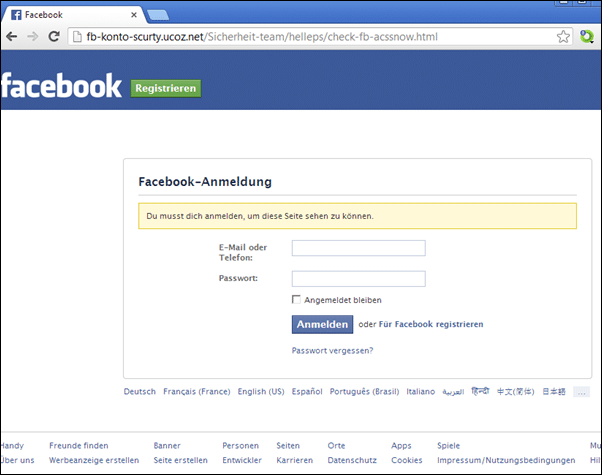Expand more languages with ellipsis button

[581, 392]
